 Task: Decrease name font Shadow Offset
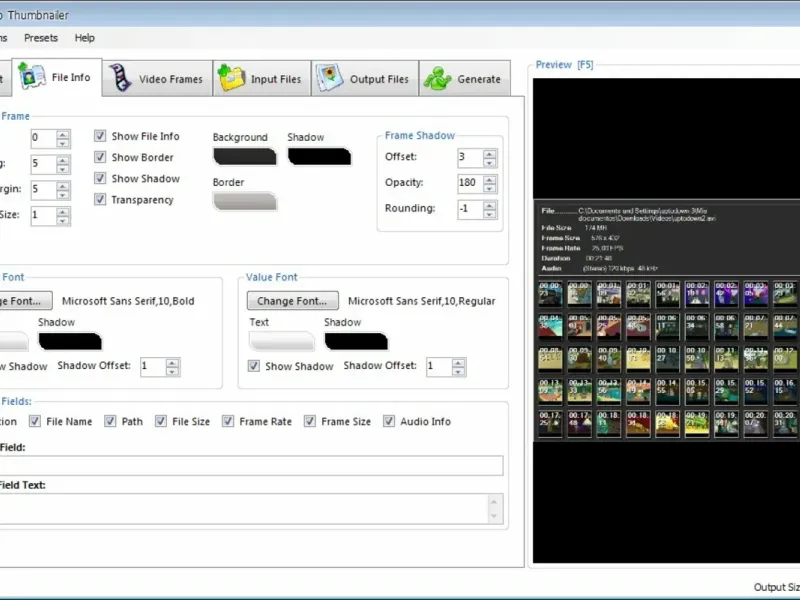(x=172, y=371)
